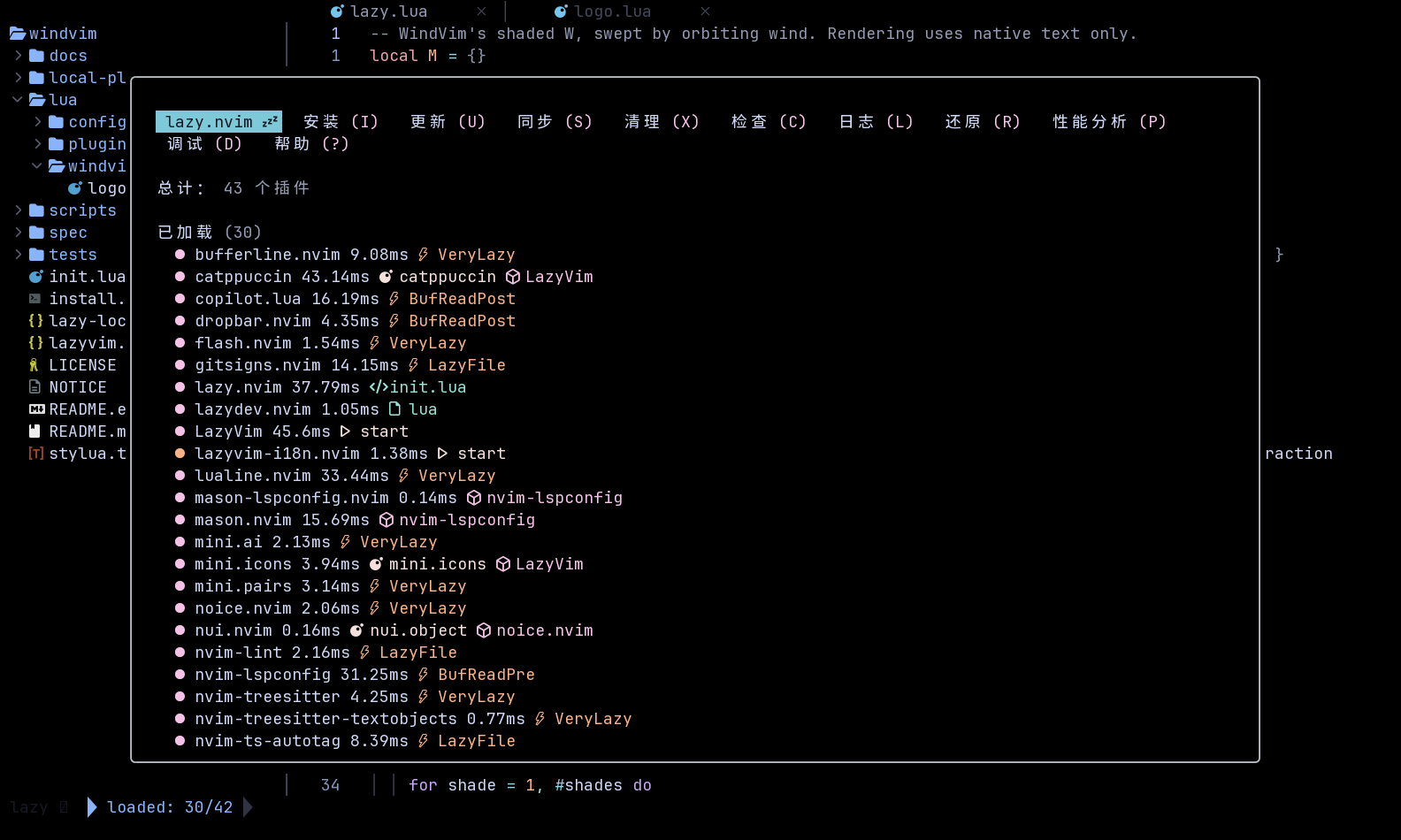
Task: Click the 已加载 (30) section header
Action: [x=210, y=233]
